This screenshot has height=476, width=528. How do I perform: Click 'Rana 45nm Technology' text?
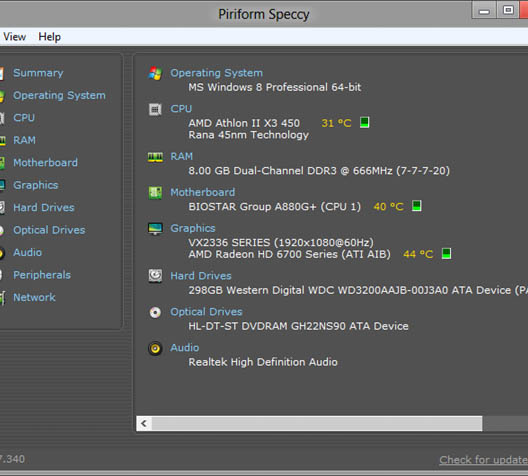(249, 135)
